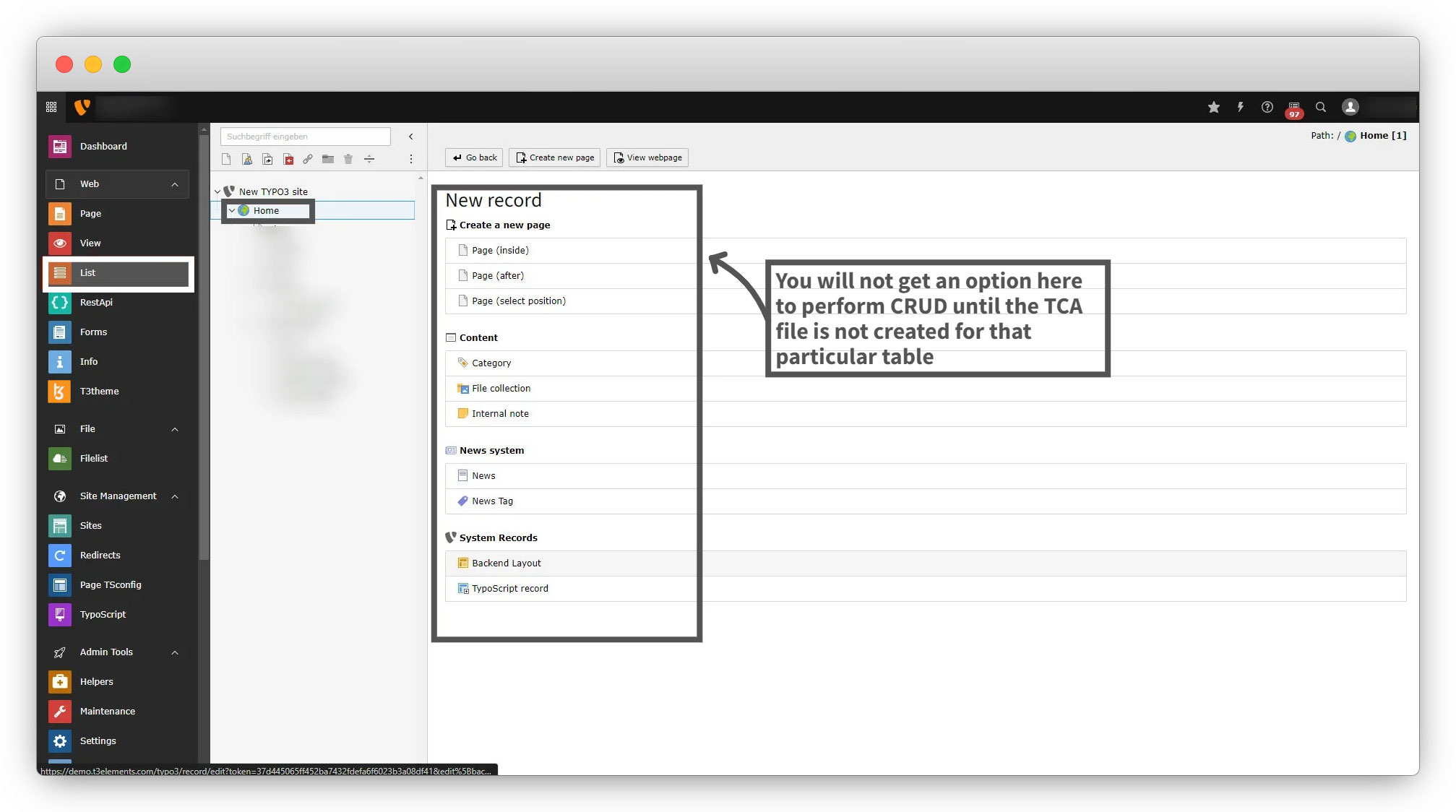Viewport: 1456px width, 812px height.
Task: Collapse the Web module group
Action: (x=175, y=184)
